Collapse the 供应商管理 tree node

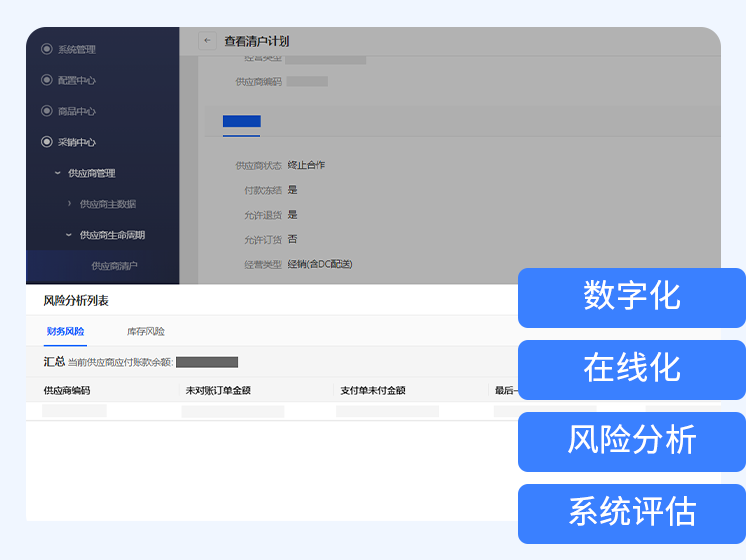(58, 173)
